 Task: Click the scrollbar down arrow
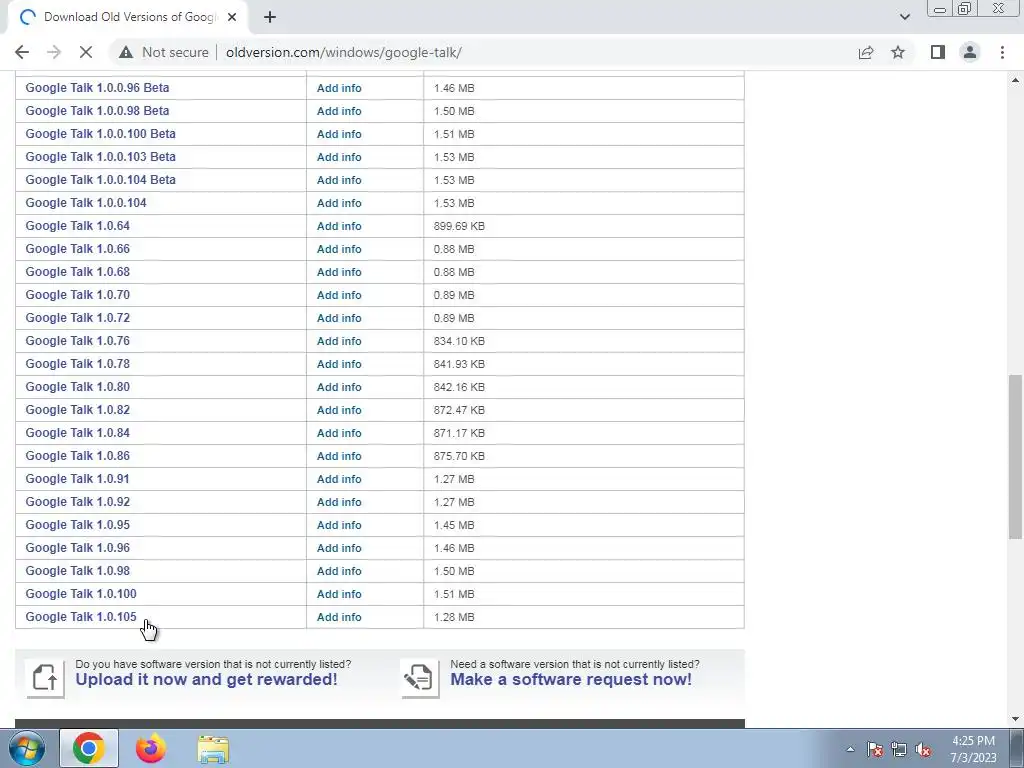1016,719
